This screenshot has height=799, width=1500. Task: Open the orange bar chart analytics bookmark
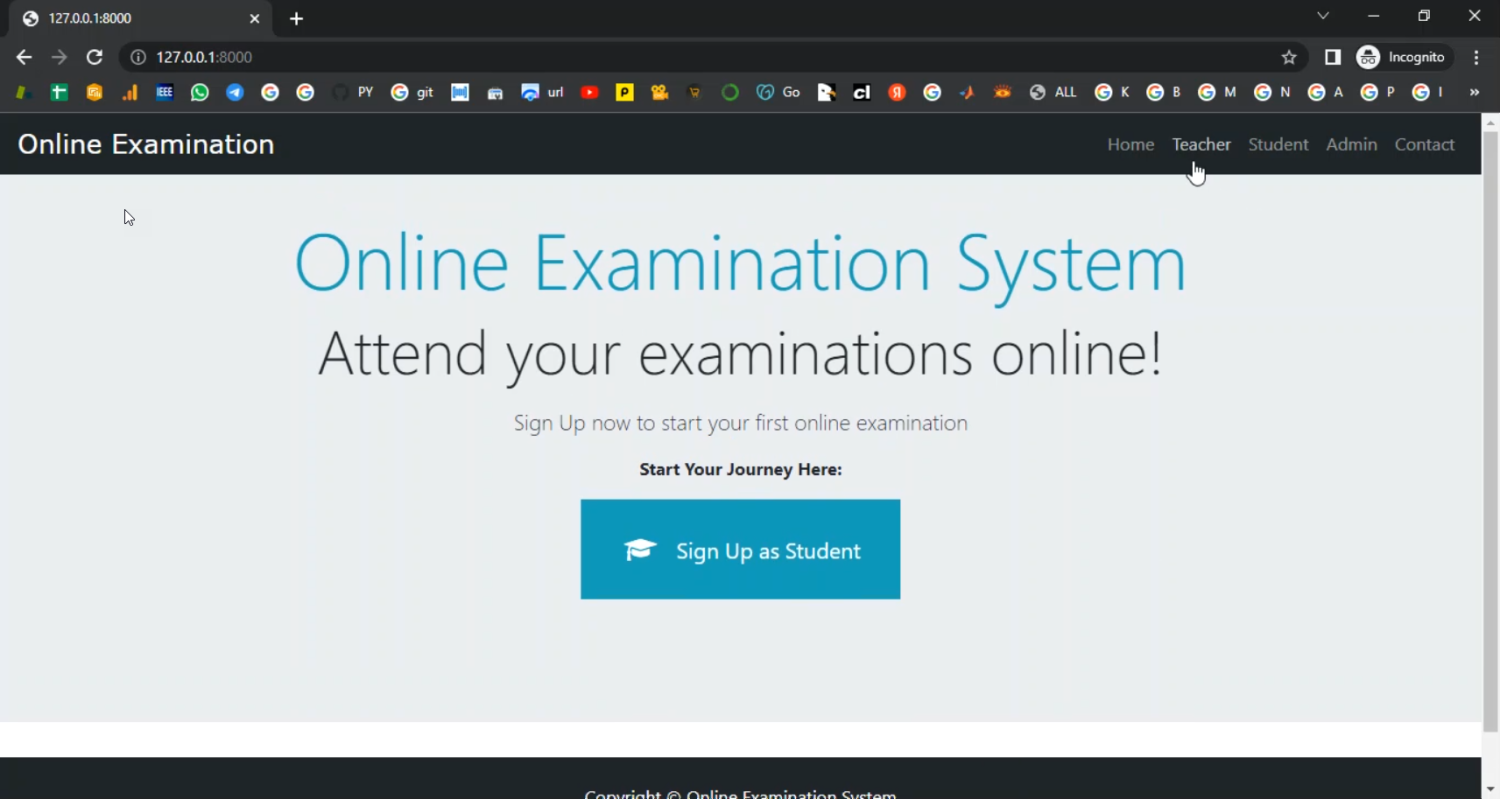point(130,92)
